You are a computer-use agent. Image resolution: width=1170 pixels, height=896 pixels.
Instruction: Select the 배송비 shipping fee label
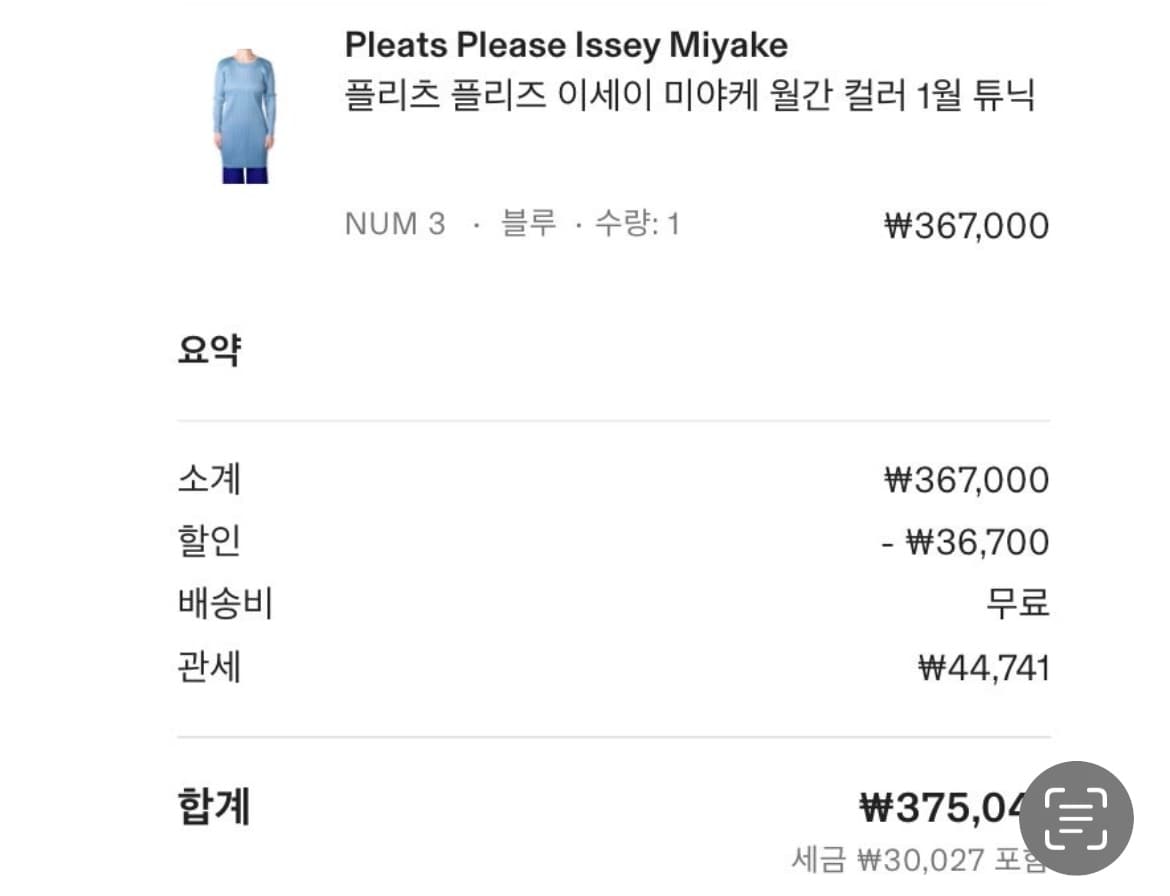click(225, 603)
